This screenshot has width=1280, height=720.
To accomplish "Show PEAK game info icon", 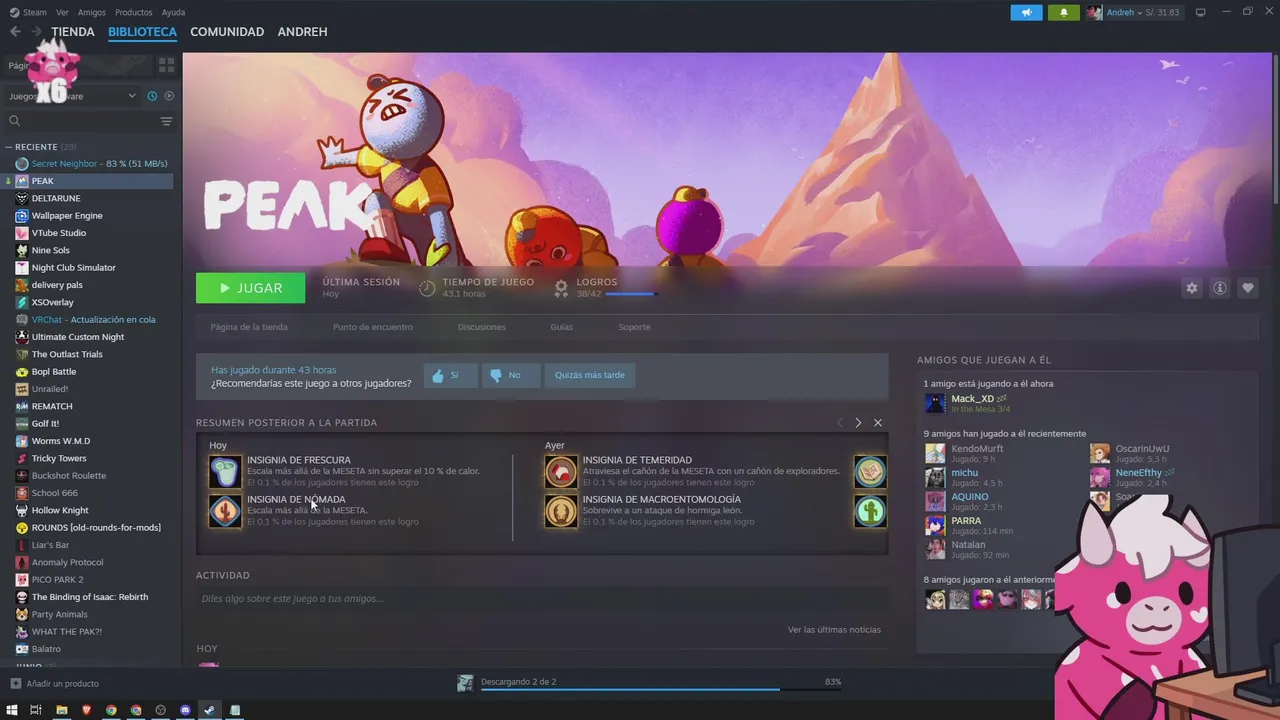I will point(1219,288).
